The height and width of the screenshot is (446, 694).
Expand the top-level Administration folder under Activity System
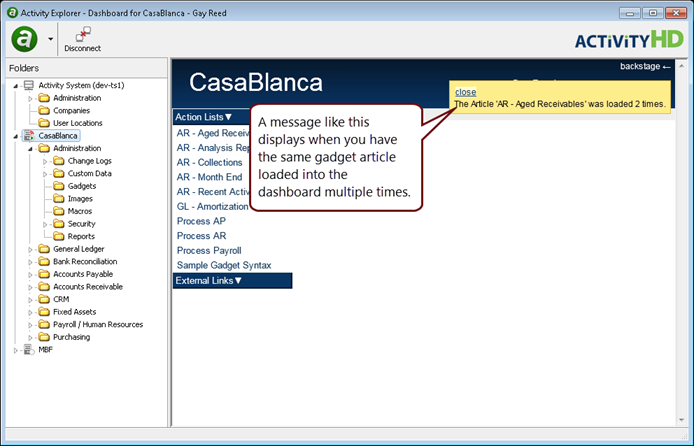(x=31, y=98)
